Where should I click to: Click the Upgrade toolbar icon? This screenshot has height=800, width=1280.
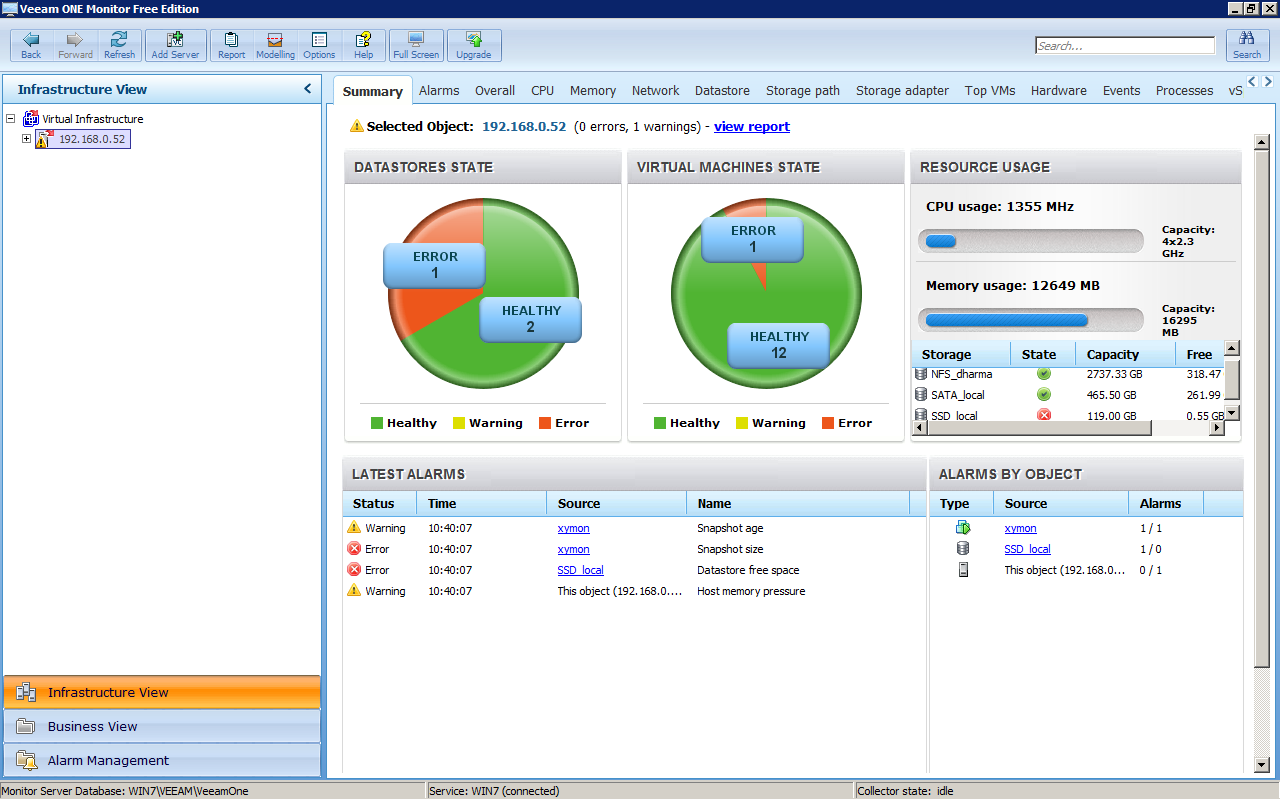point(474,45)
